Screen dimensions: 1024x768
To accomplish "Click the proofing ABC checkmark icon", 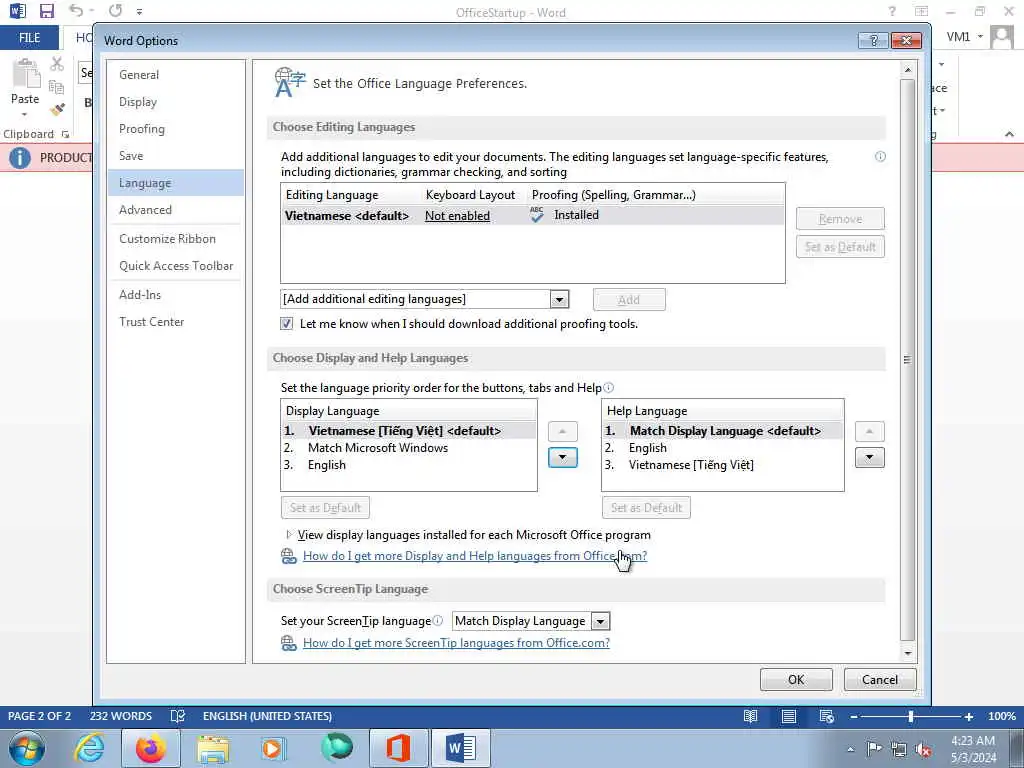I will pyautogui.click(x=537, y=215).
